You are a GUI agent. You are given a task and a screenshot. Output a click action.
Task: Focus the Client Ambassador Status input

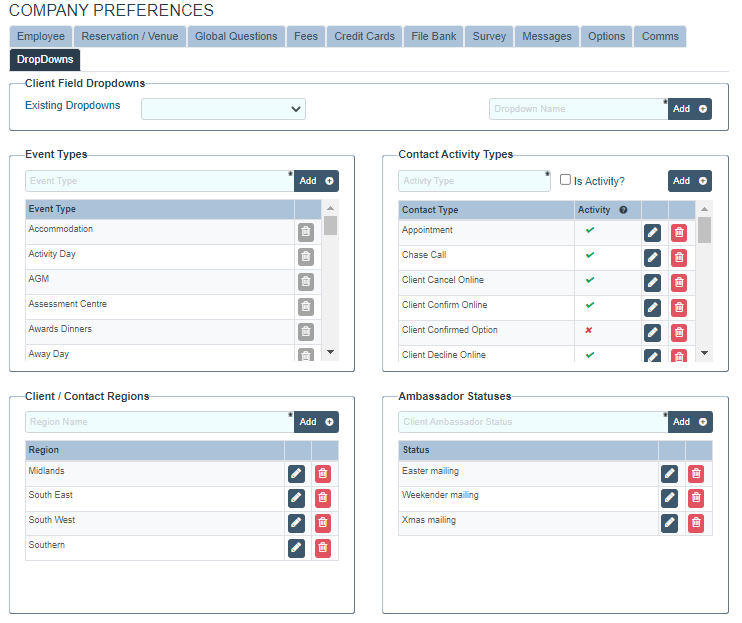pyautogui.click(x=533, y=421)
